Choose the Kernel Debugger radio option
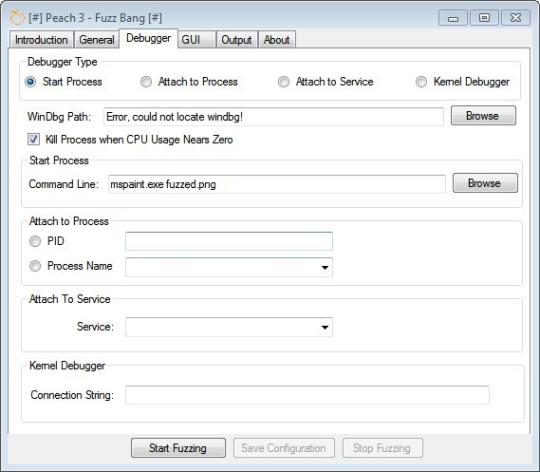 point(421,82)
